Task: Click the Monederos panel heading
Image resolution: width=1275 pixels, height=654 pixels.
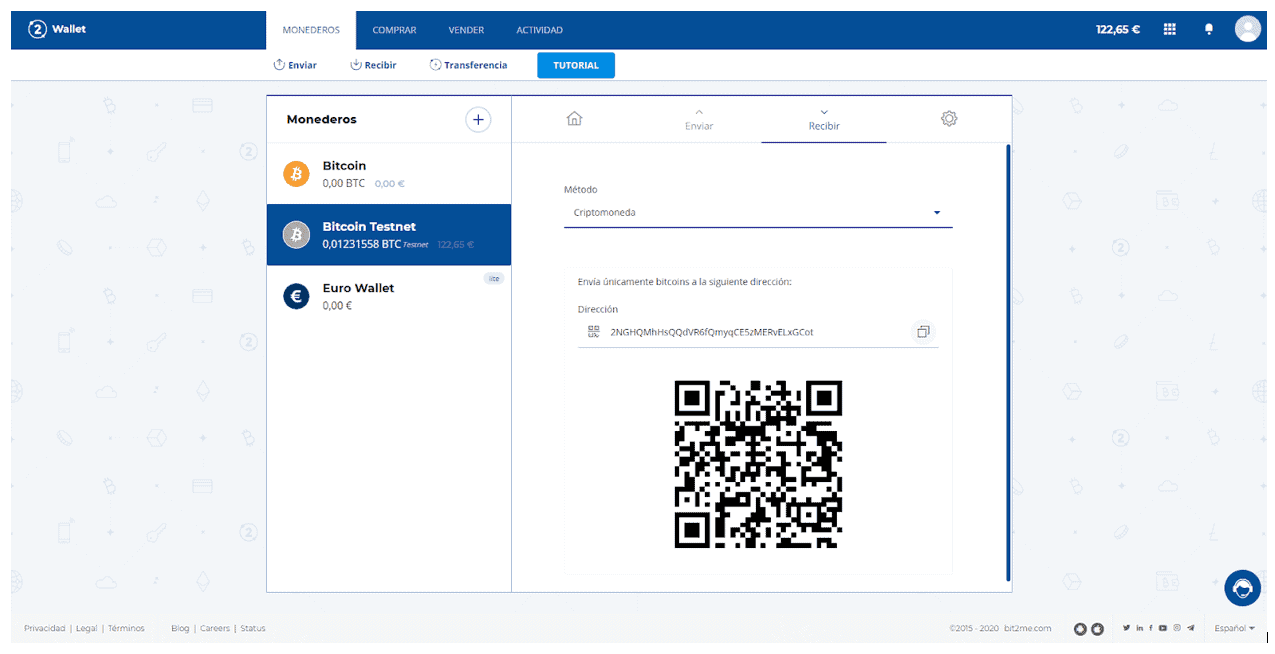Action: pyautogui.click(x=321, y=119)
